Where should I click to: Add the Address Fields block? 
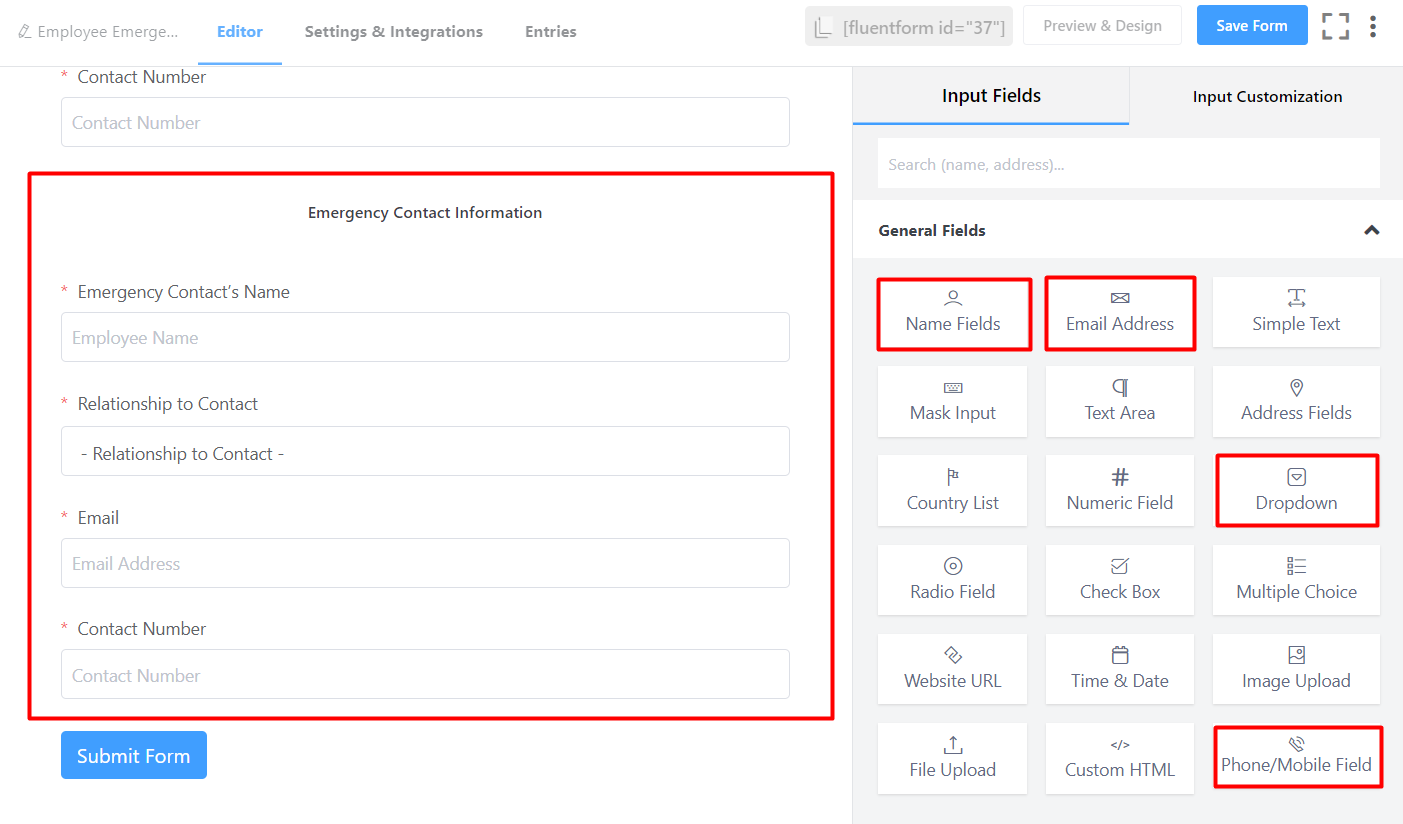click(x=1295, y=402)
